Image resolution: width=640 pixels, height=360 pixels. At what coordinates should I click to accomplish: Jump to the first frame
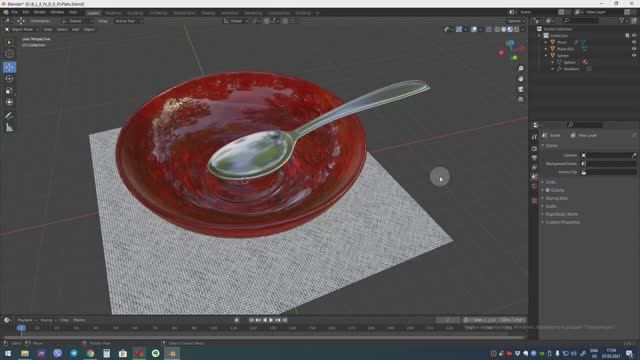coord(251,320)
